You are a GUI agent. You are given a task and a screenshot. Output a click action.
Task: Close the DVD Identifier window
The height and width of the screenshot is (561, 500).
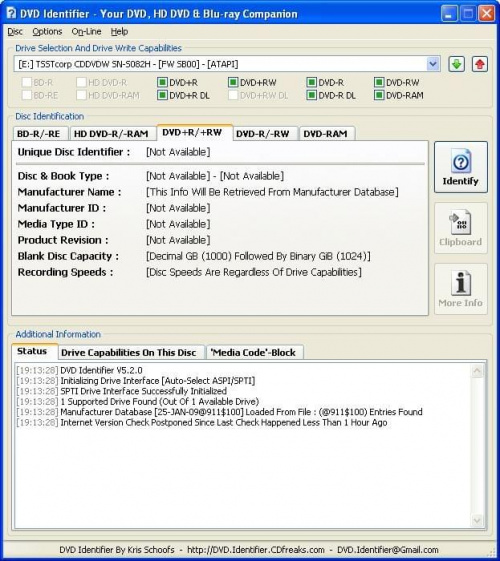(487, 14)
